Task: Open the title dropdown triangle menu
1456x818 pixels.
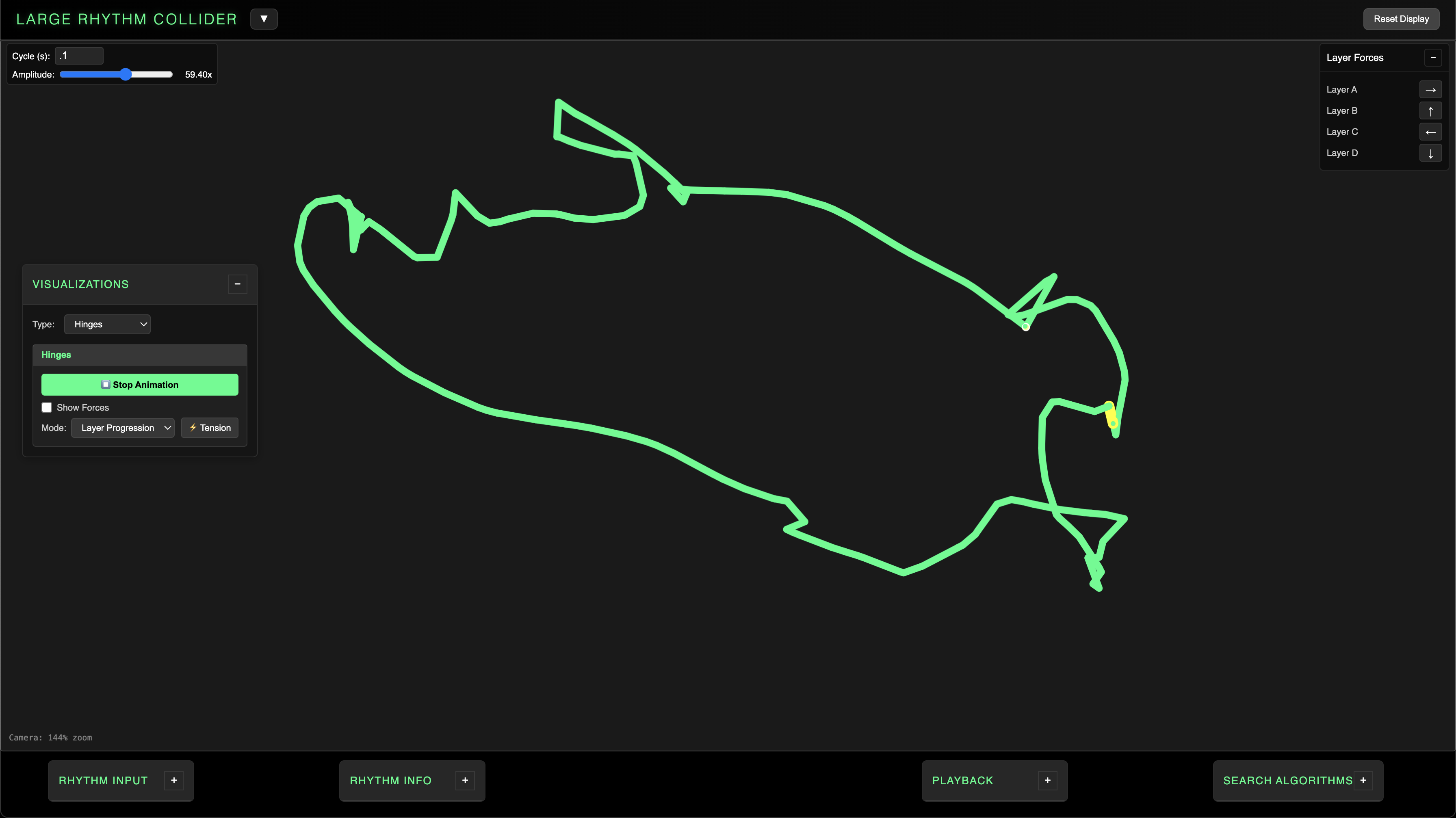Action: [x=263, y=19]
